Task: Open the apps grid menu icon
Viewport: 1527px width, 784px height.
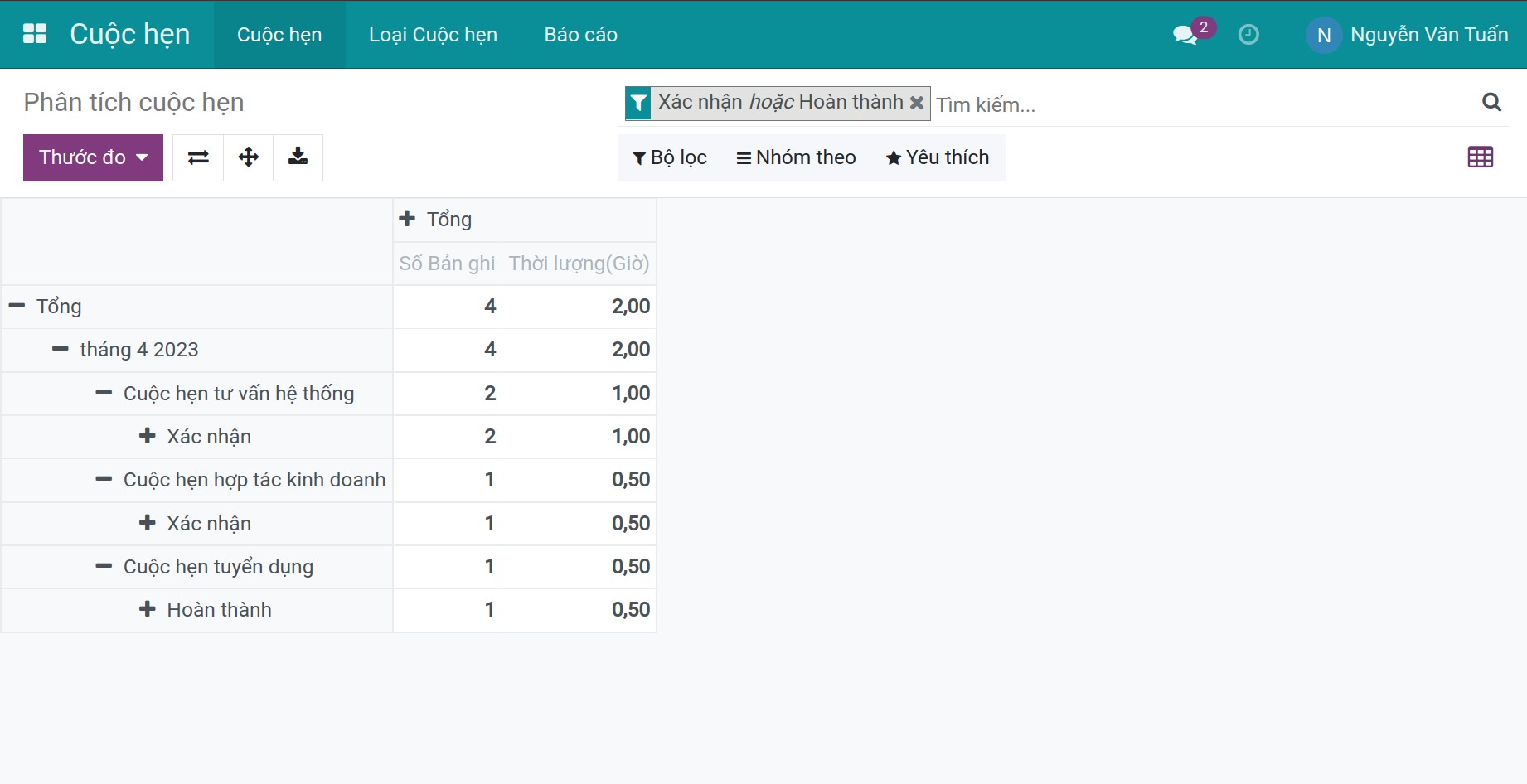Action: coord(35,34)
